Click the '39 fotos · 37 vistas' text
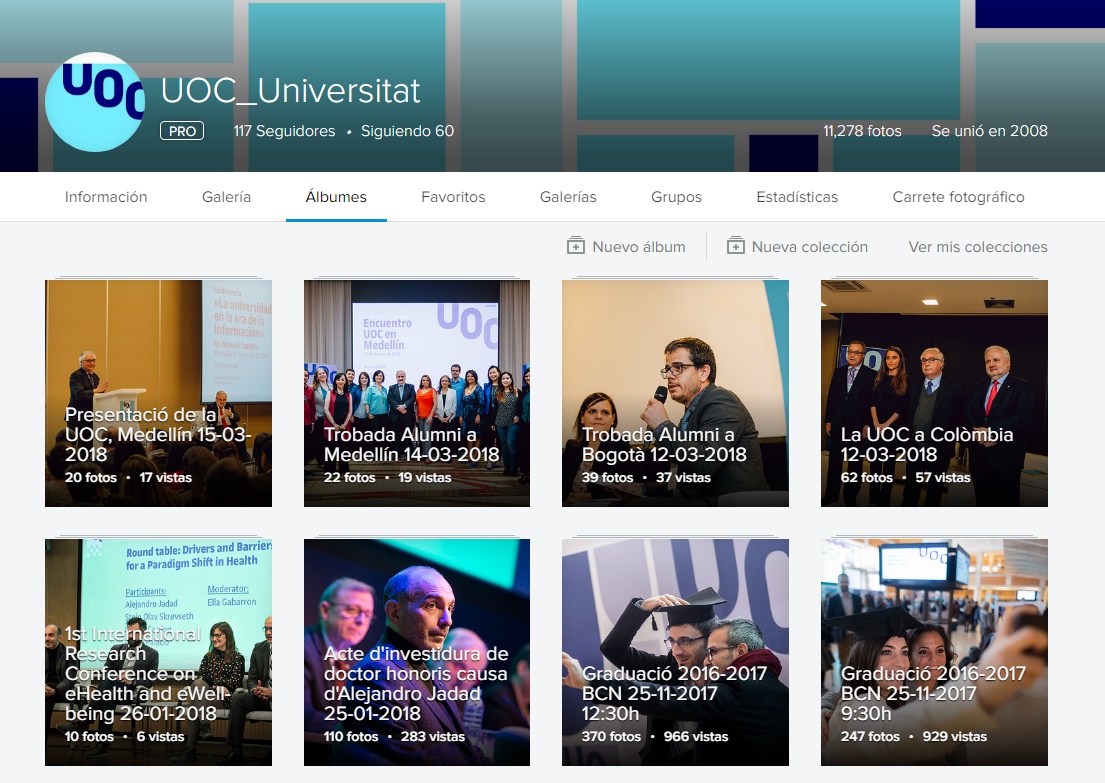 646,477
